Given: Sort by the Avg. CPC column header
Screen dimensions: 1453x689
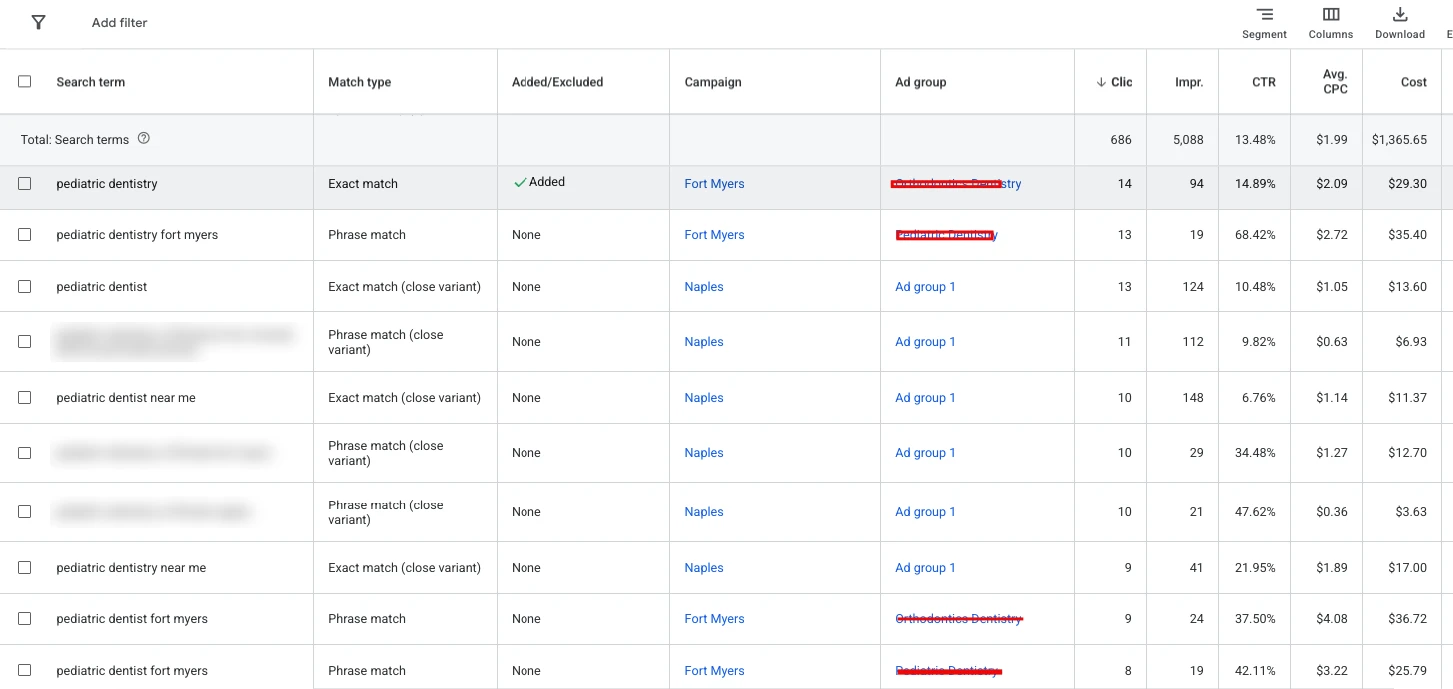Looking at the screenshot, I should coord(1335,82).
